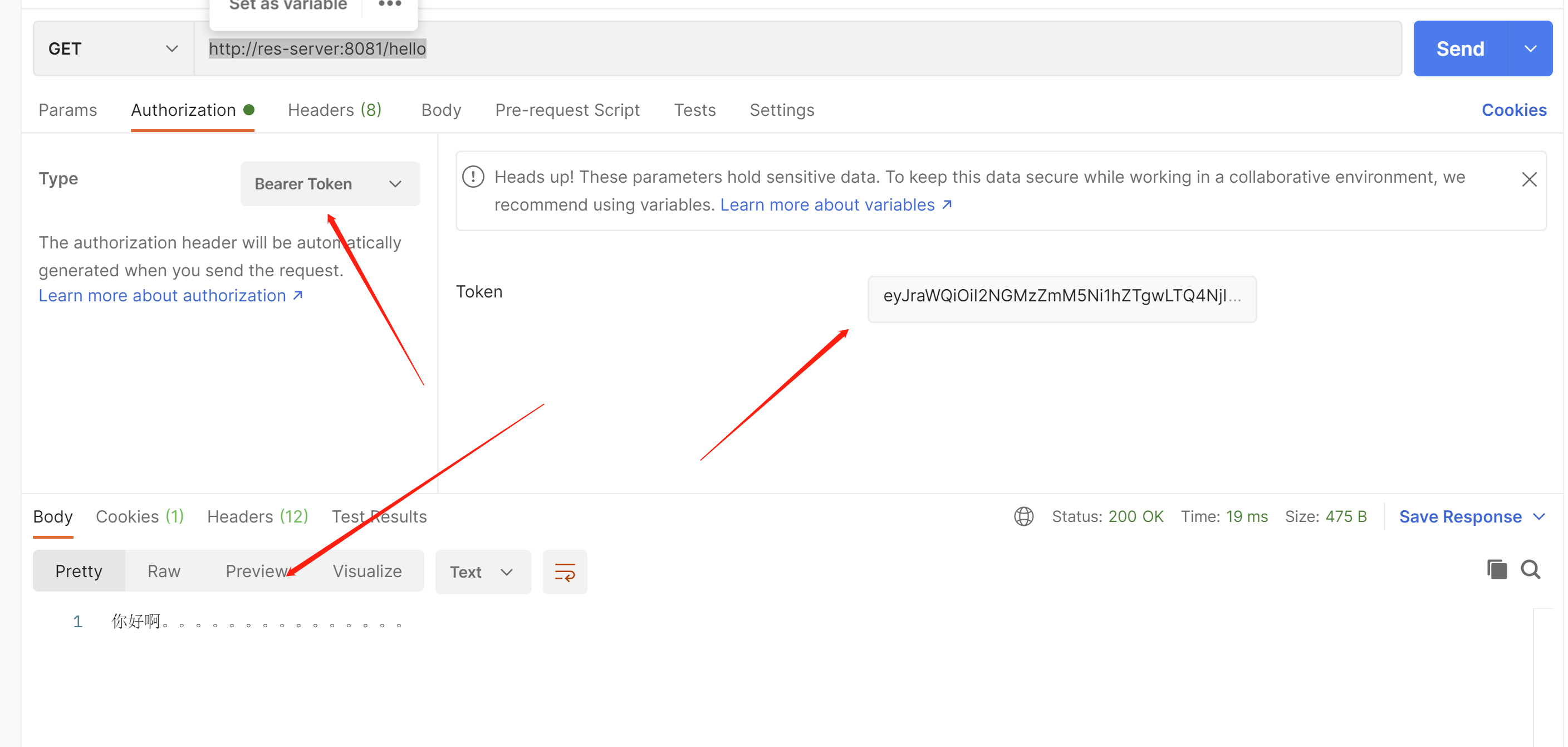Screen dimensions: 1568x747
Task: Copy the response body with copy icon
Action: point(1496,569)
